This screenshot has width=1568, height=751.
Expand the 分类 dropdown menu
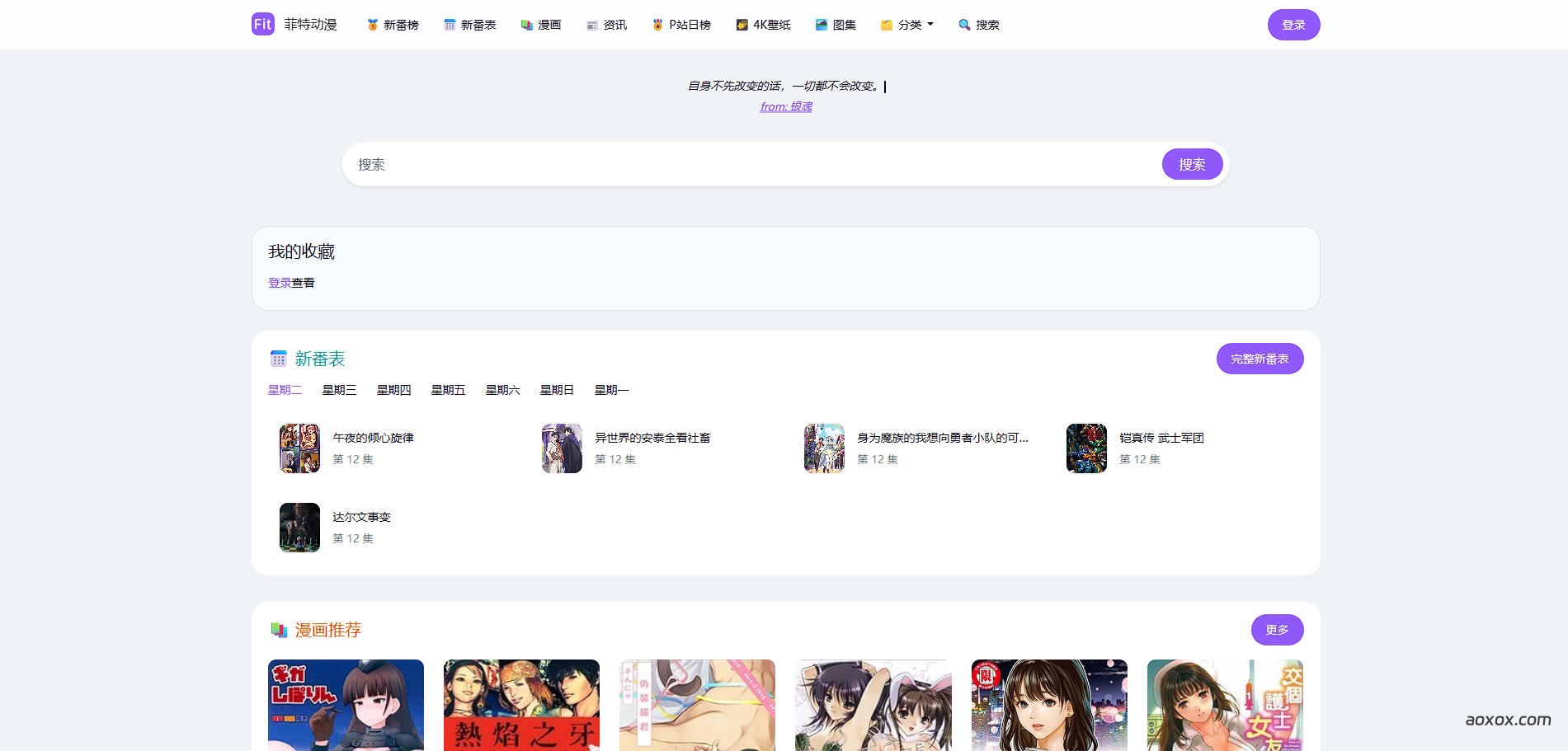[908, 25]
